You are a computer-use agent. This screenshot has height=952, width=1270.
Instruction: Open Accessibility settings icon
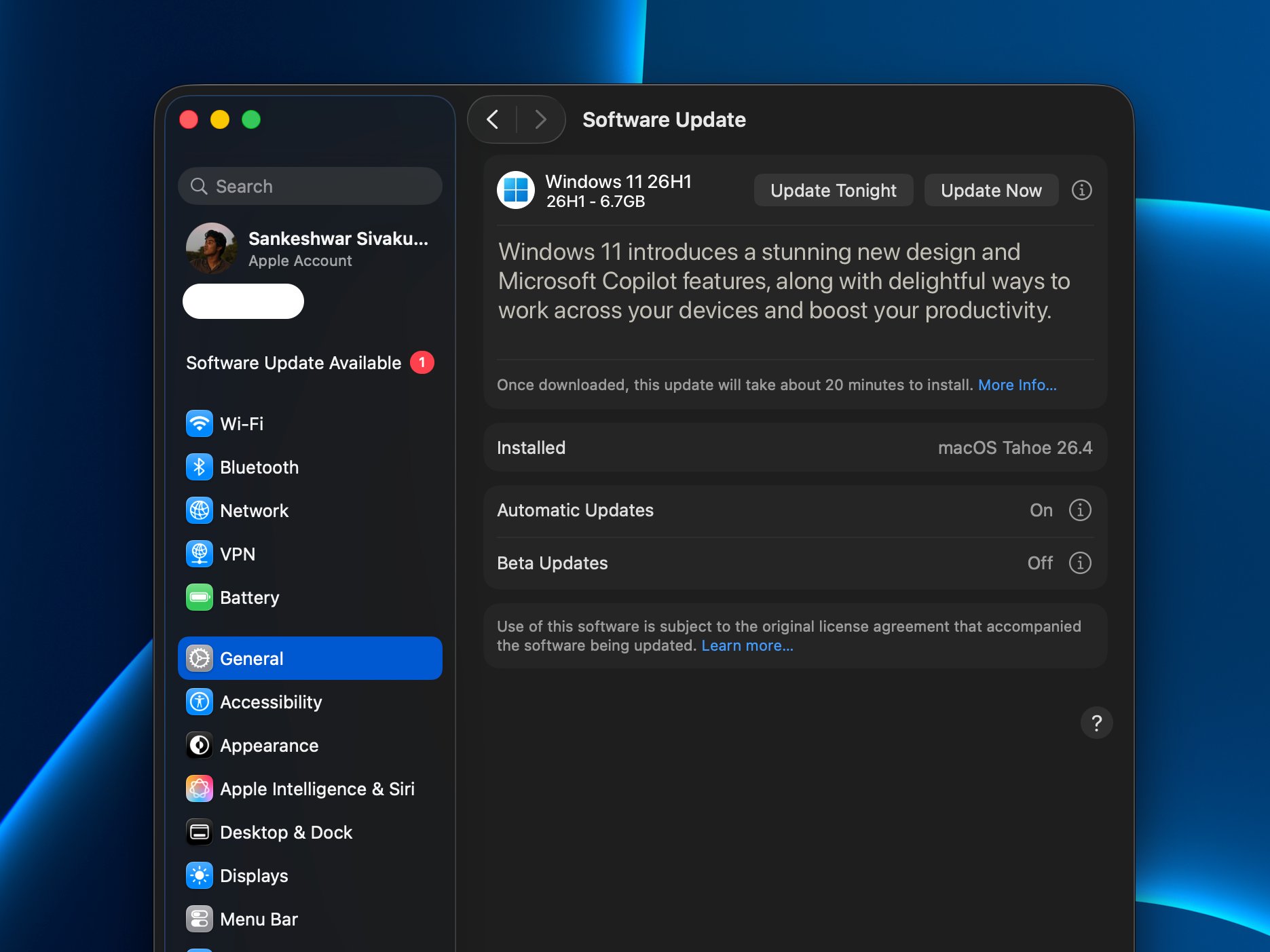[x=199, y=702]
